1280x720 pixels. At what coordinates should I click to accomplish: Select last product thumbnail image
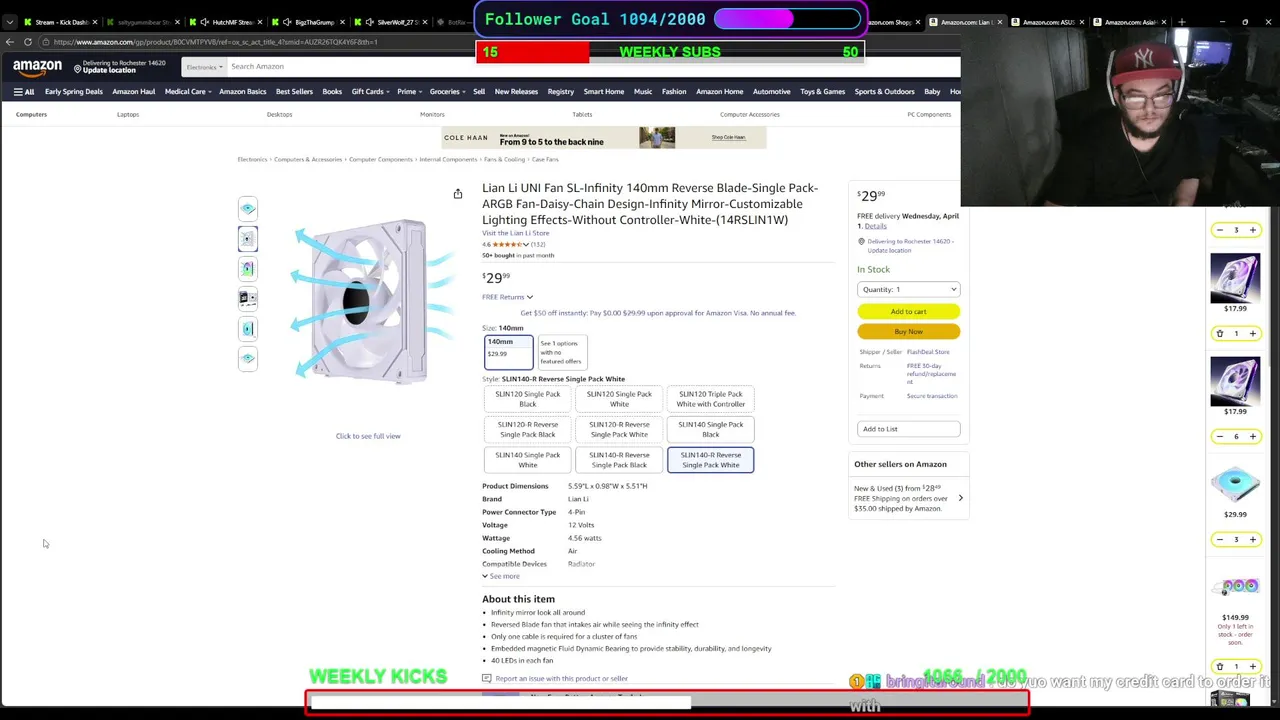248,358
